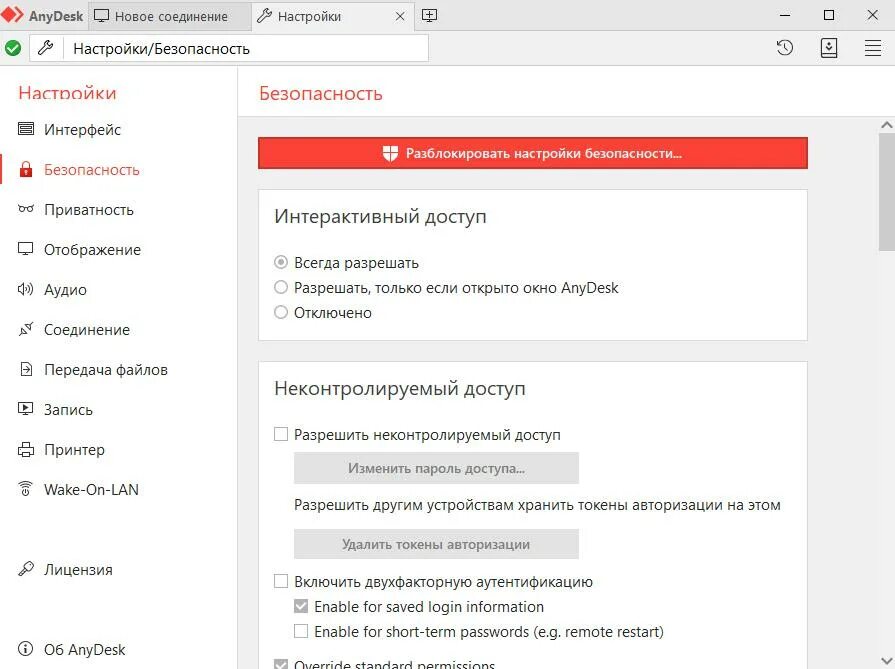The image size is (895, 669).
Task: Toggle Enable for short-term passwords checkbox
Action: click(x=301, y=631)
